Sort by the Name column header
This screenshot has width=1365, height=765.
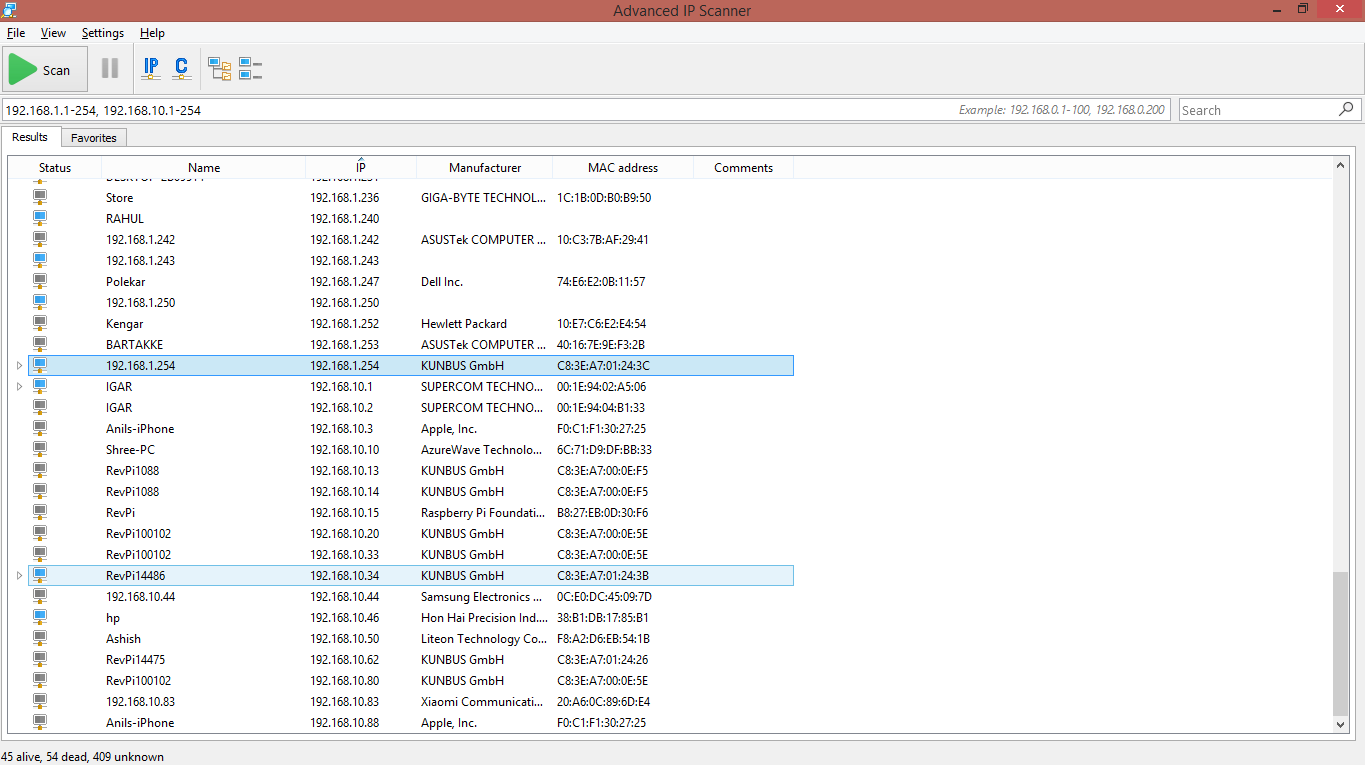(204, 168)
